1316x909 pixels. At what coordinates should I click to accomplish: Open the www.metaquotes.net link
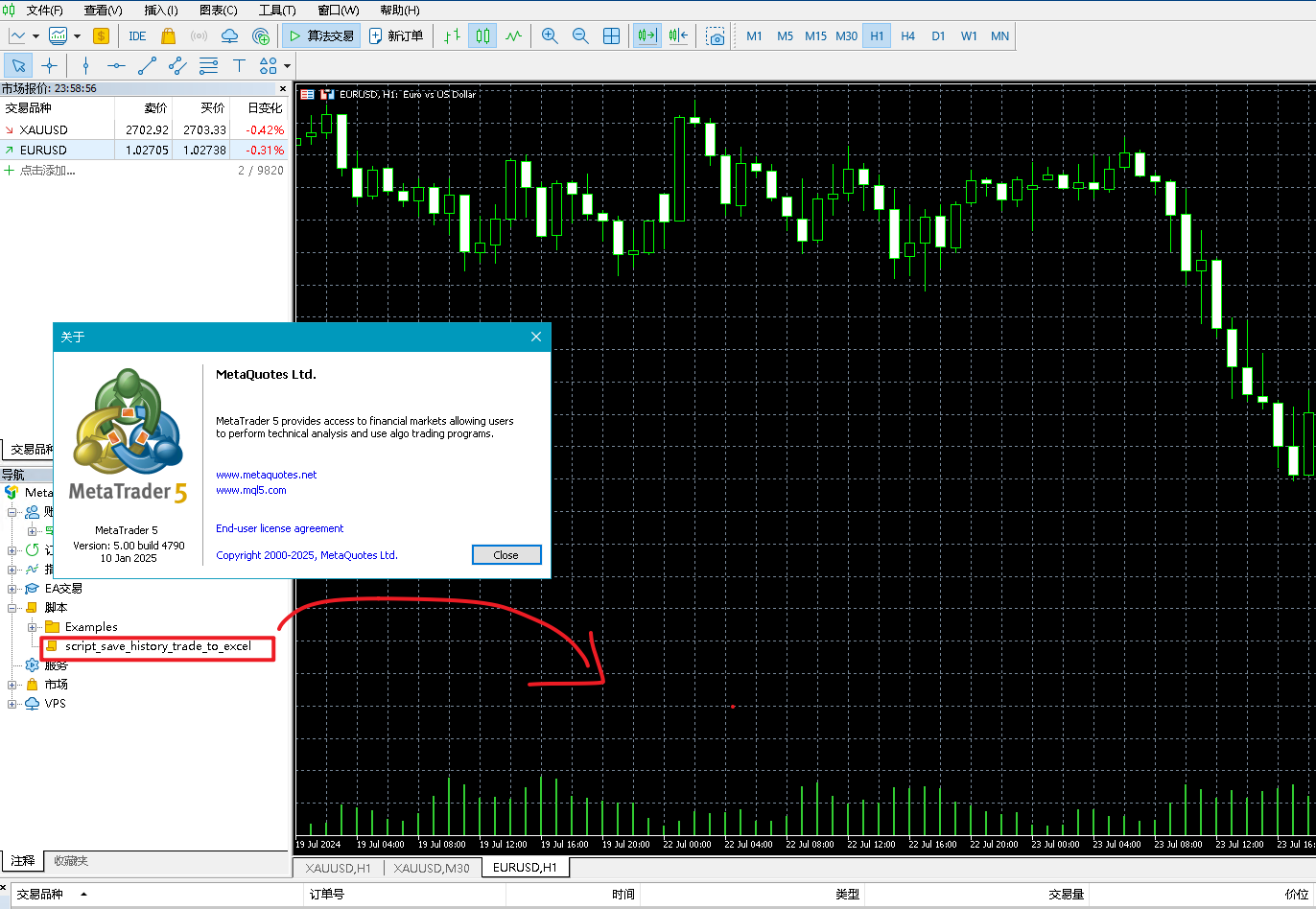click(267, 475)
